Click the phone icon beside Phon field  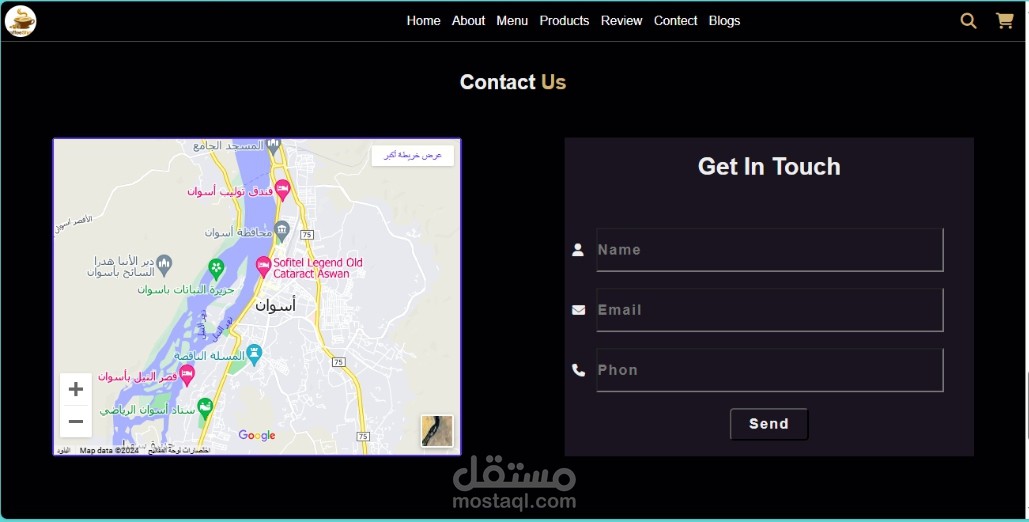[x=578, y=370]
